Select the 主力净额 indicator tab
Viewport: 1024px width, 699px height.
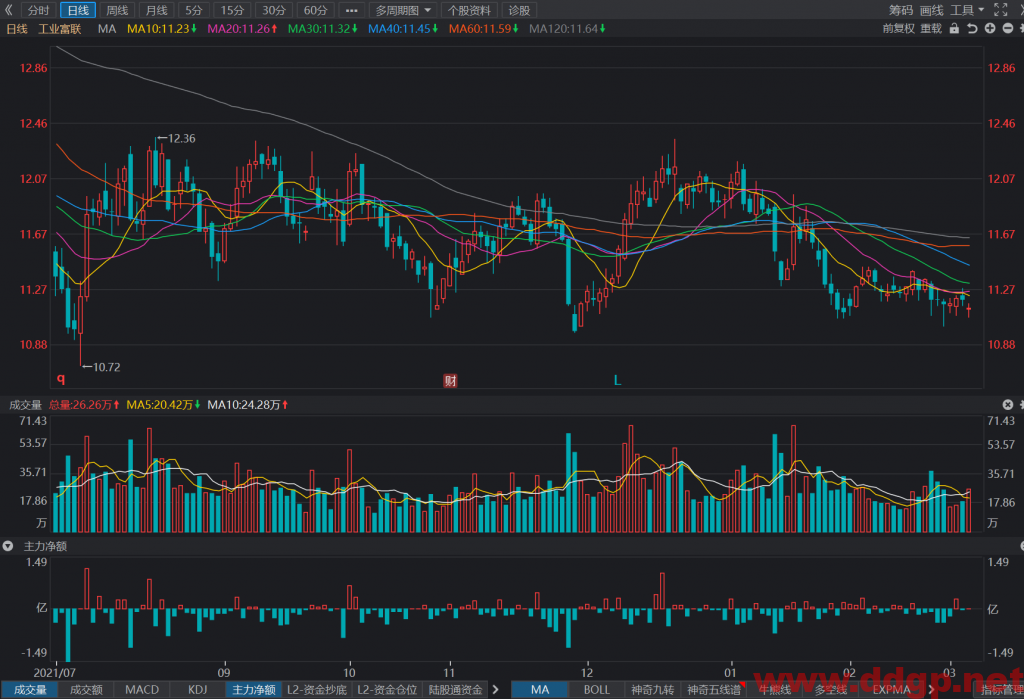pos(254,690)
